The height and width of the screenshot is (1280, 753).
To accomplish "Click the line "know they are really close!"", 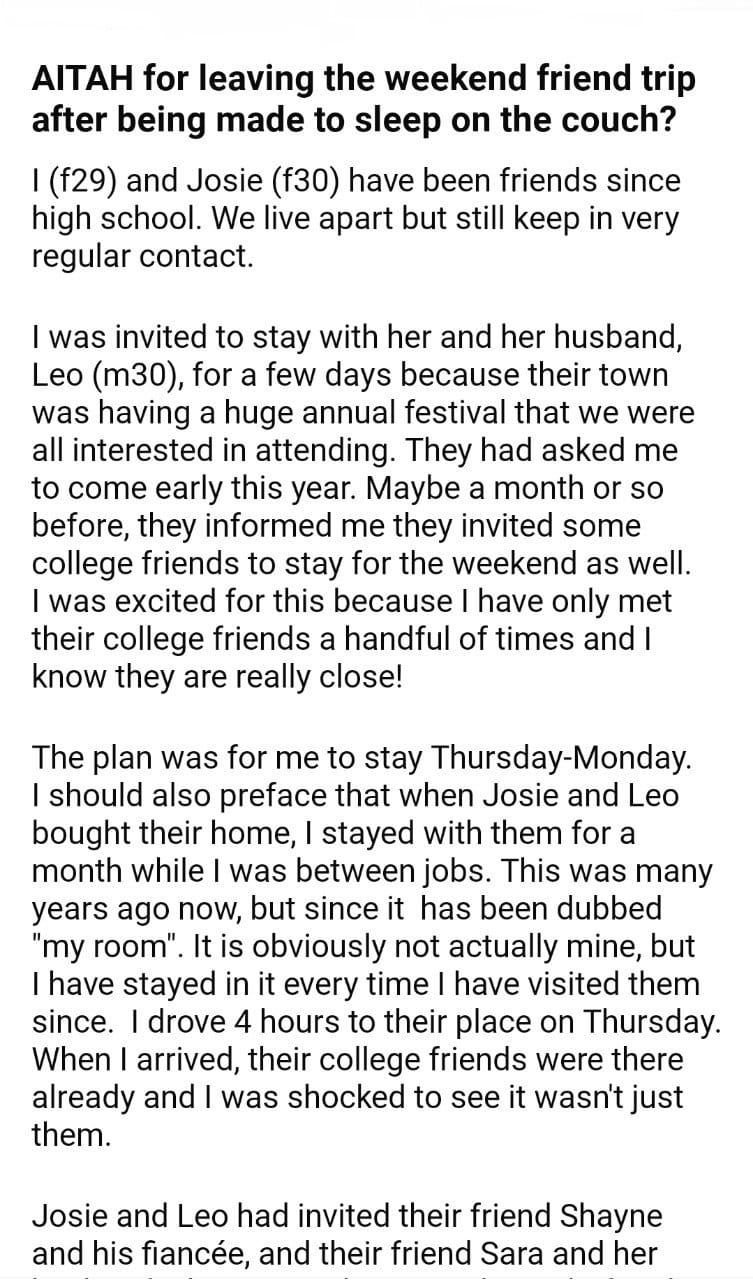I will 218,677.
